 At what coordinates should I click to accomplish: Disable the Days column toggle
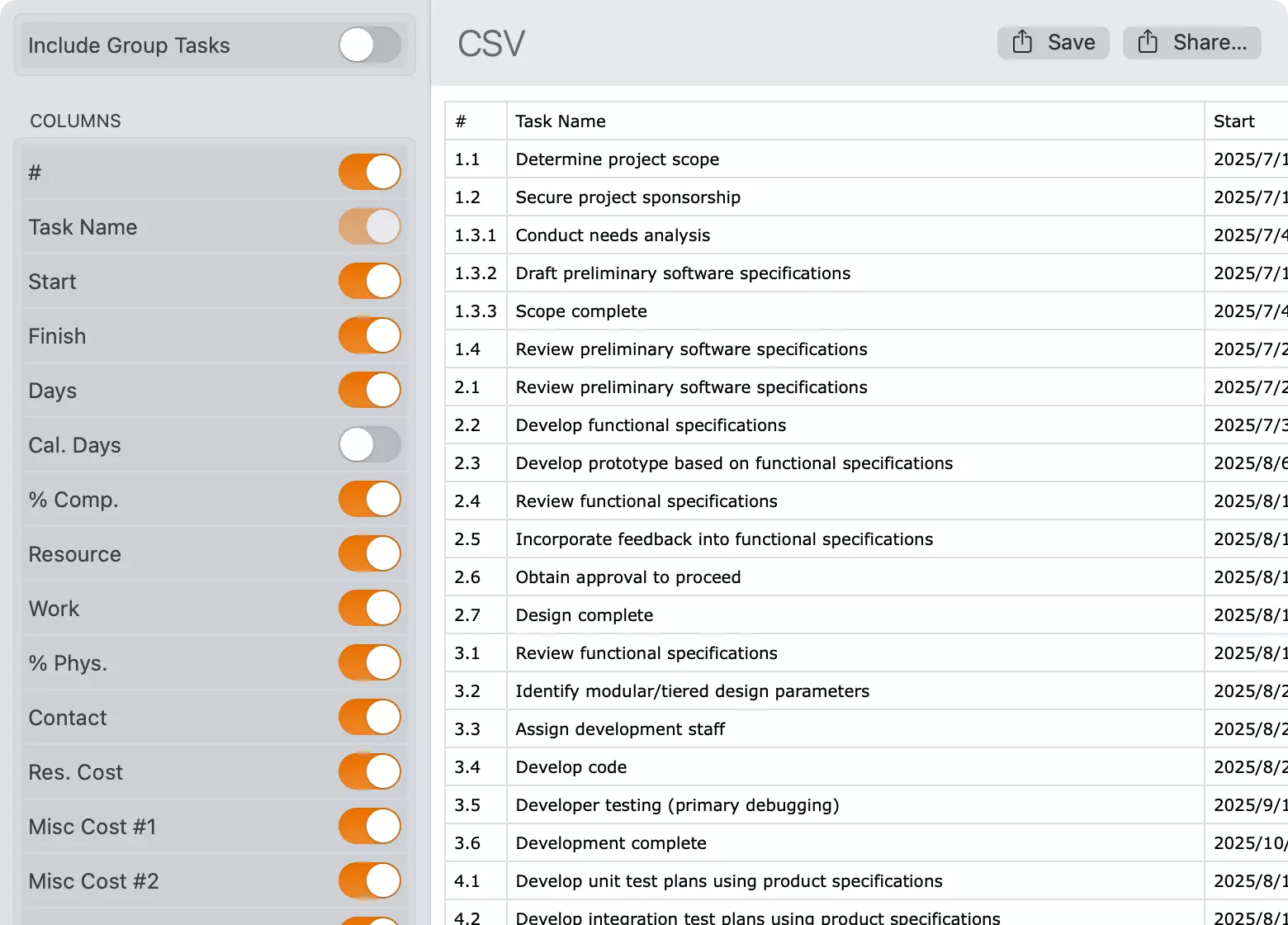coord(369,390)
